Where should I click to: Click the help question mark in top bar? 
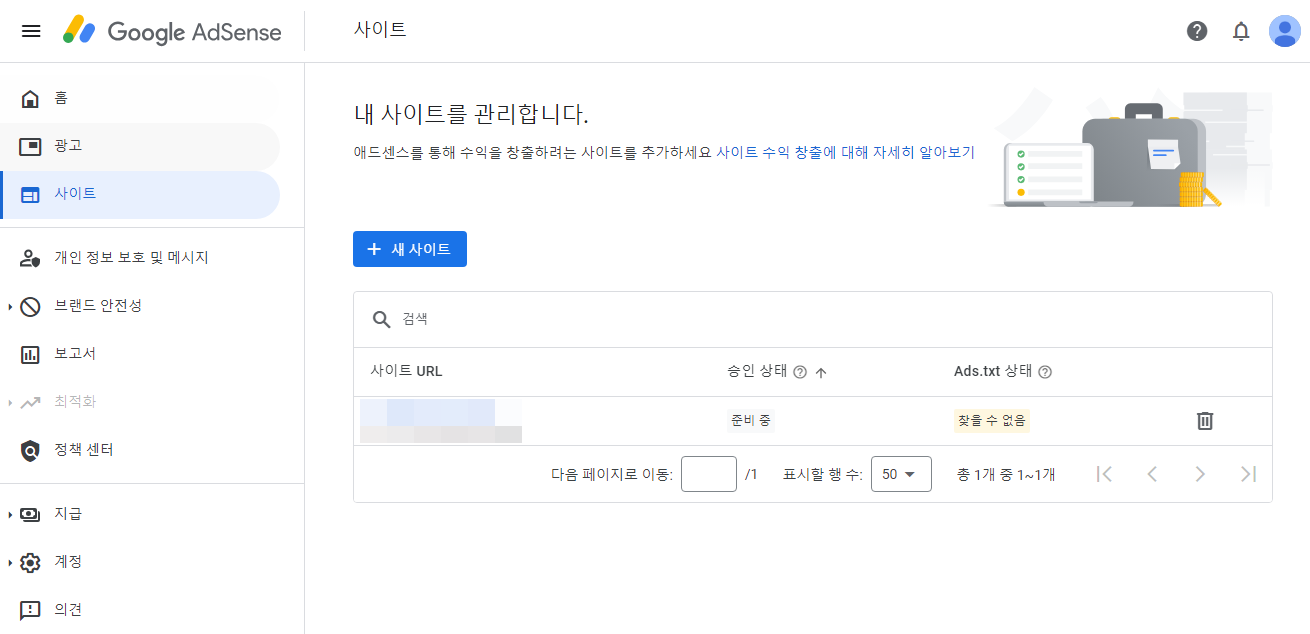pos(1197,31)
